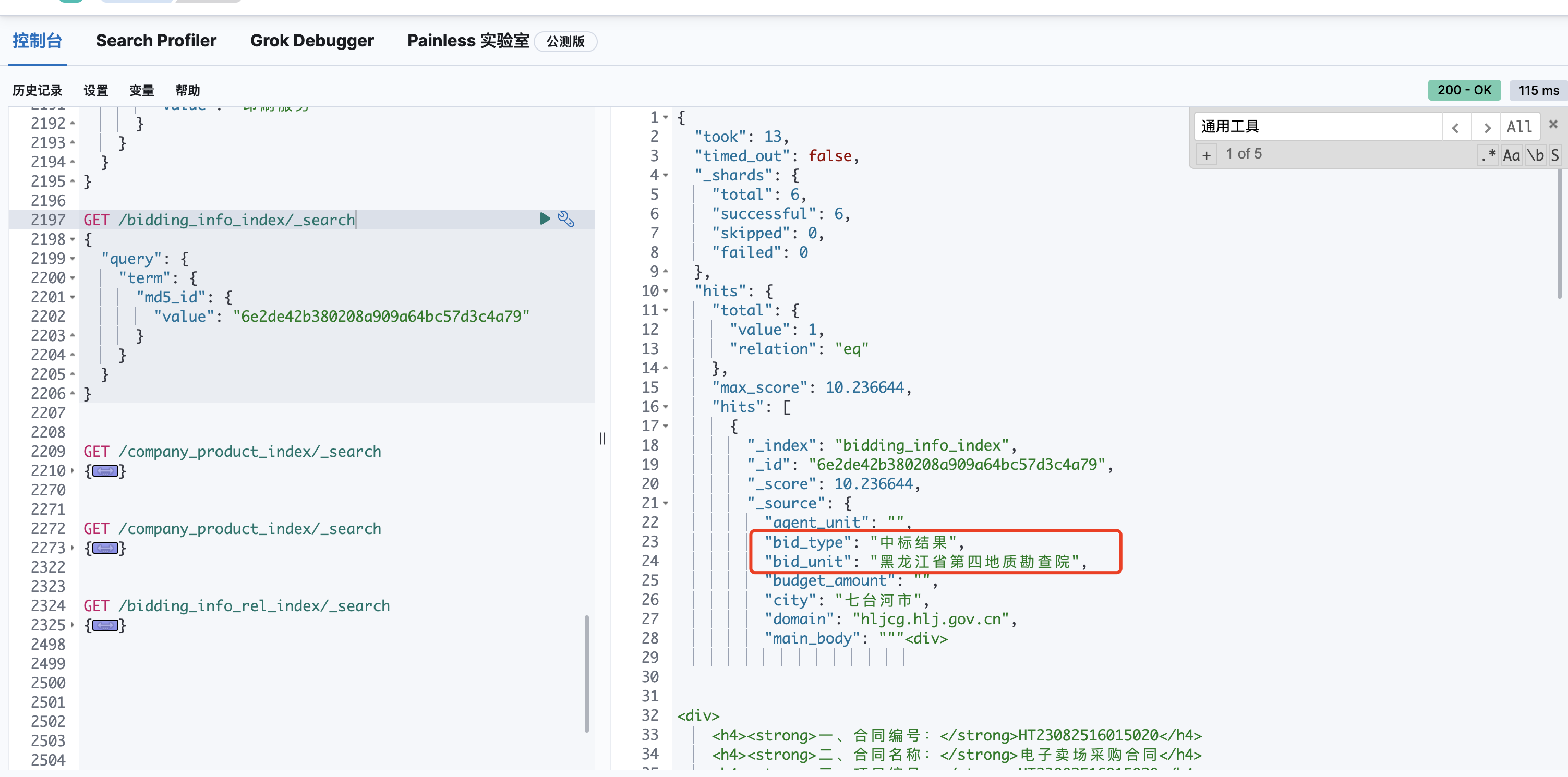Collapse request body at line 2198
Viewport: 1568px width, 777px height.
pyautogui.click(x=73, y=240)
